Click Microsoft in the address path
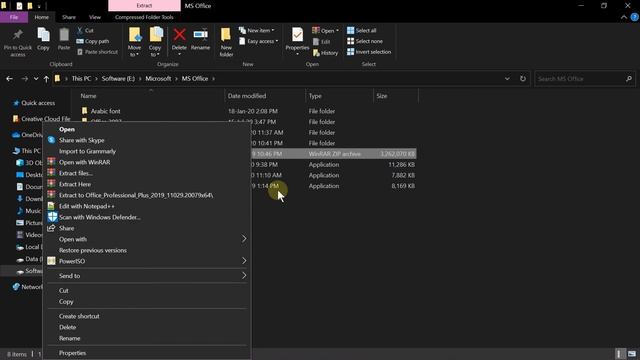The height and width of the screenshot is (360, 640). [158, 79]
